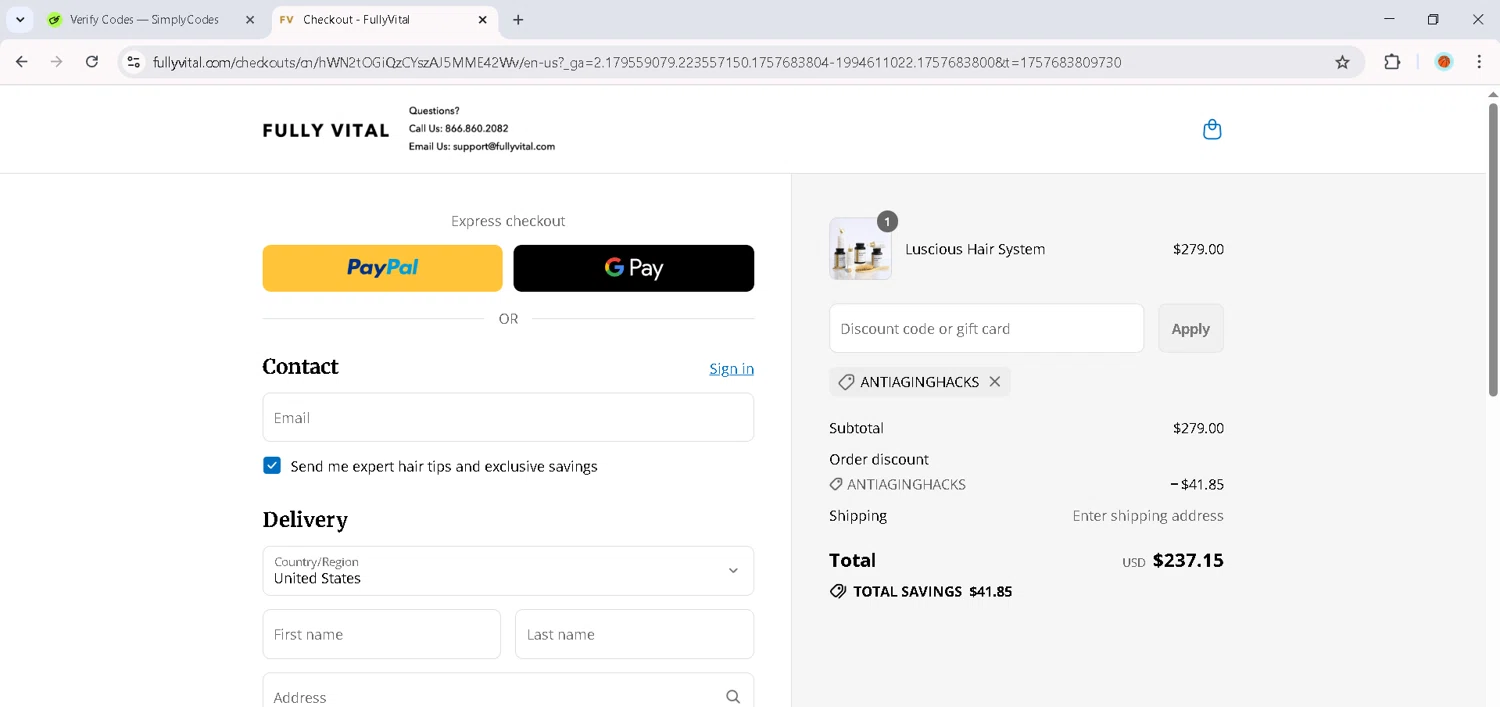Focus the Last name field

[x=634, y=634]
